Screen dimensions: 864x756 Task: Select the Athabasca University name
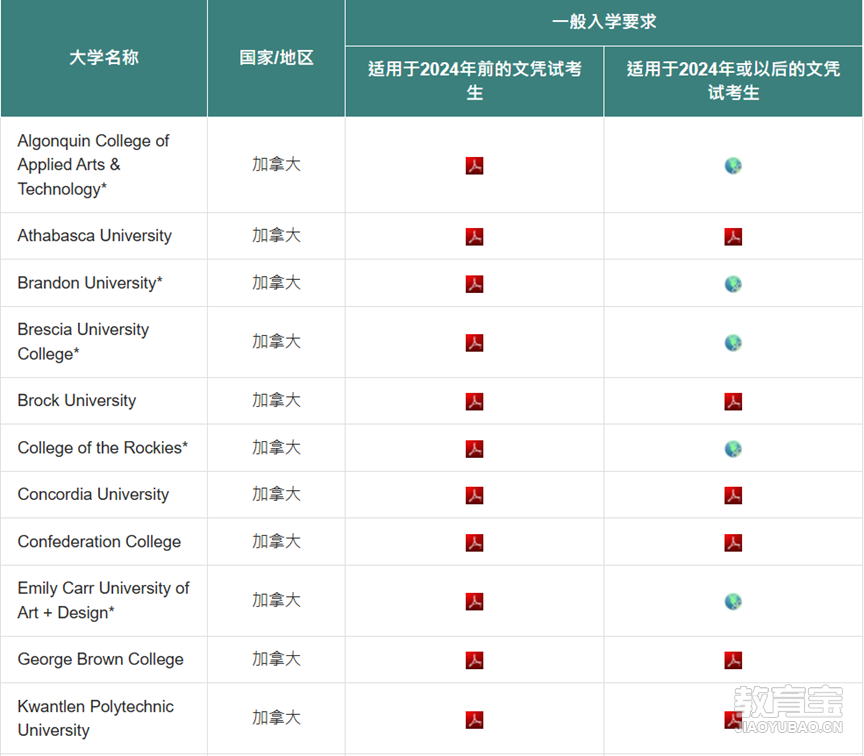click(x=94, y=236)
